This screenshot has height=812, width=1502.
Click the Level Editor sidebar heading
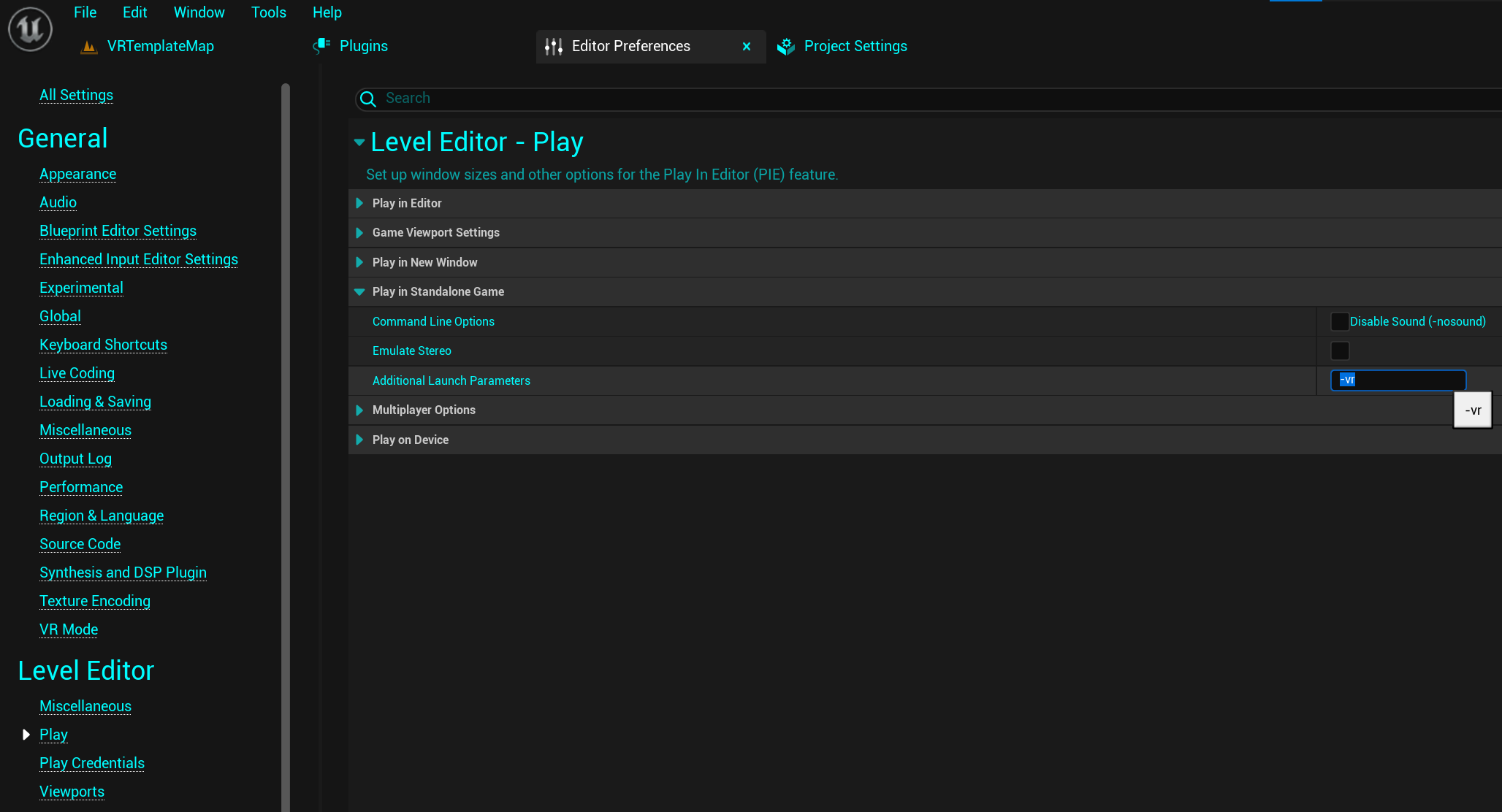tap(86, 670)
